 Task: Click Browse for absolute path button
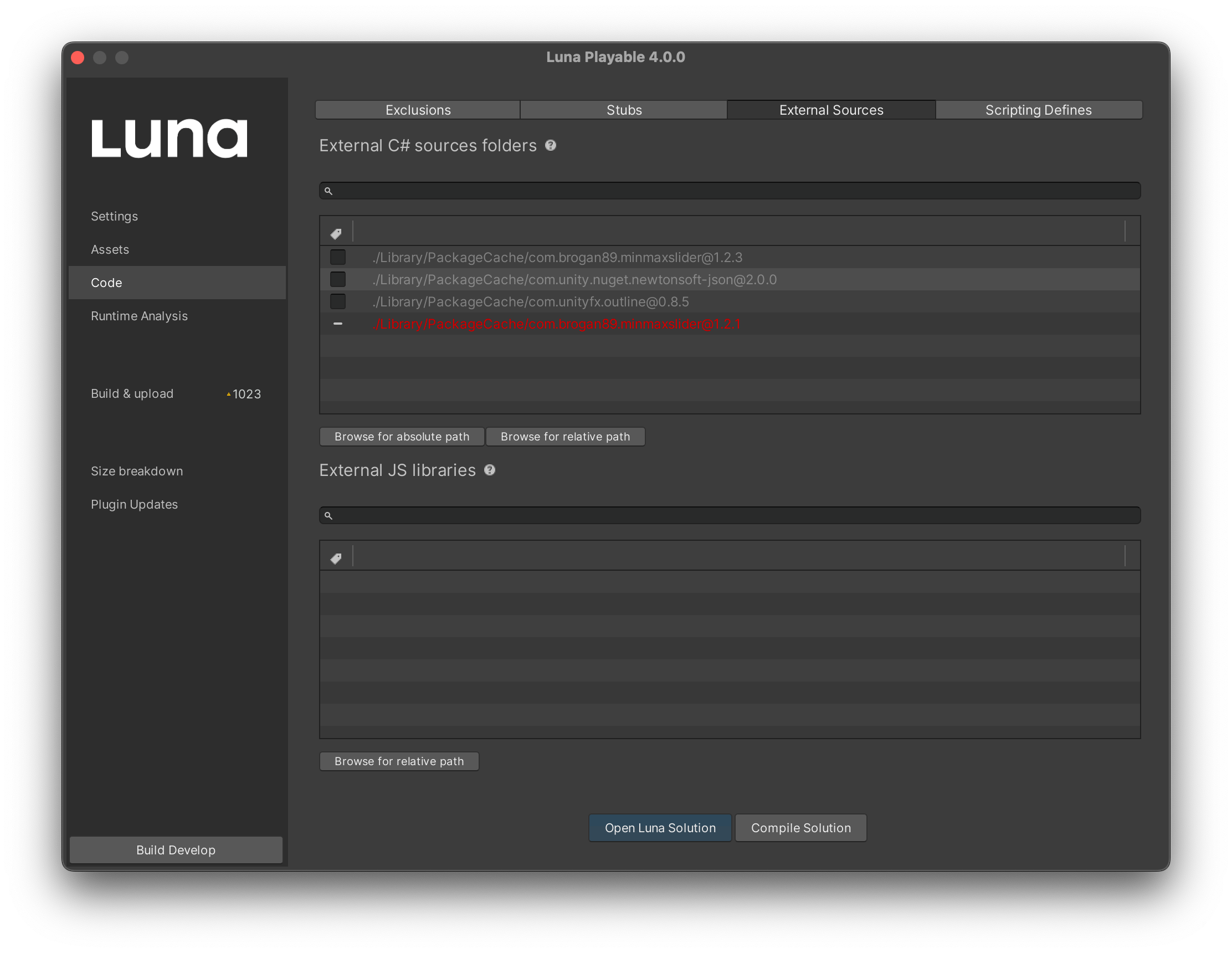coord(402,436)
